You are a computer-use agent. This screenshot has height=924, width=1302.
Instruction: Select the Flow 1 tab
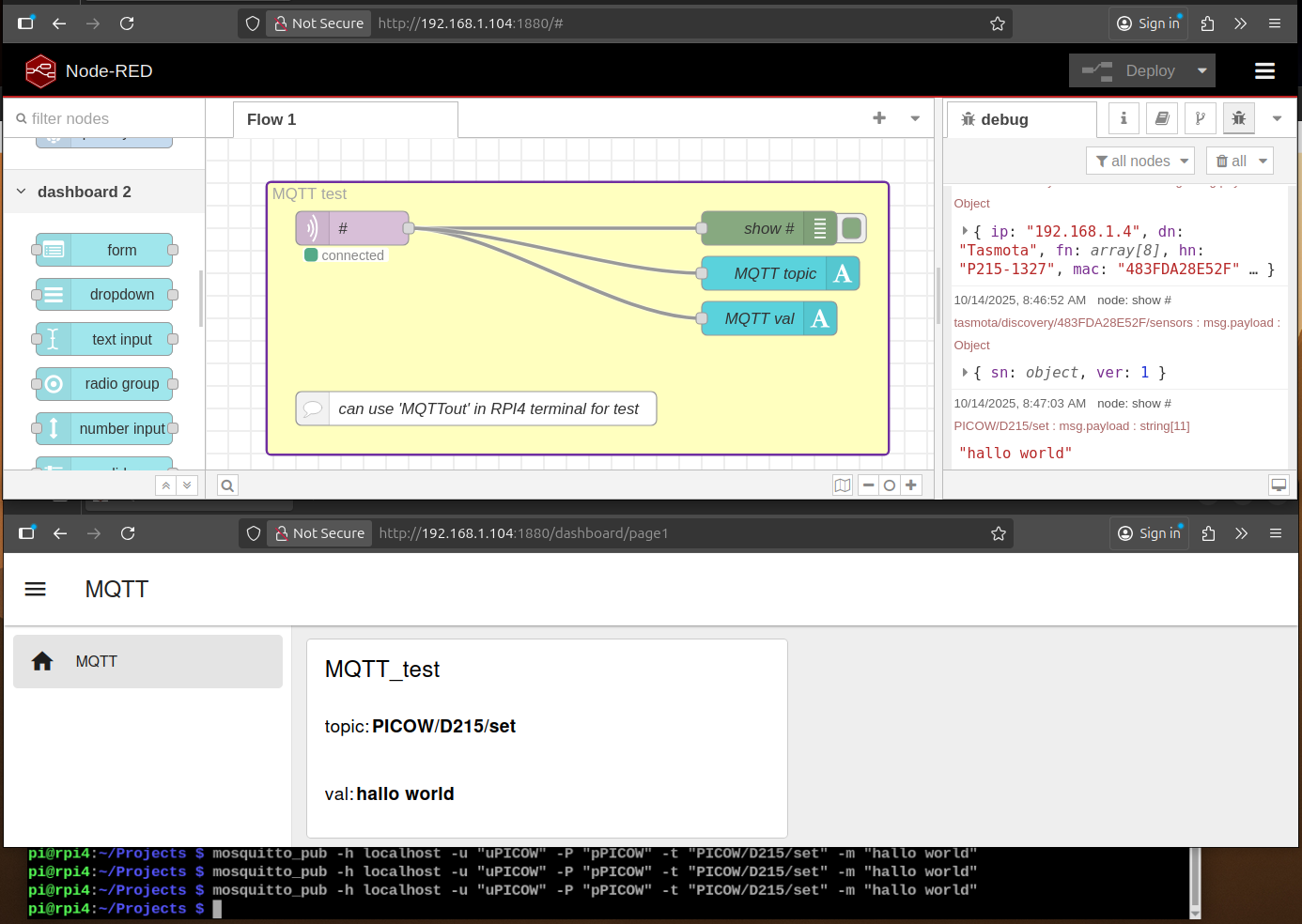(x=271, y=119)
